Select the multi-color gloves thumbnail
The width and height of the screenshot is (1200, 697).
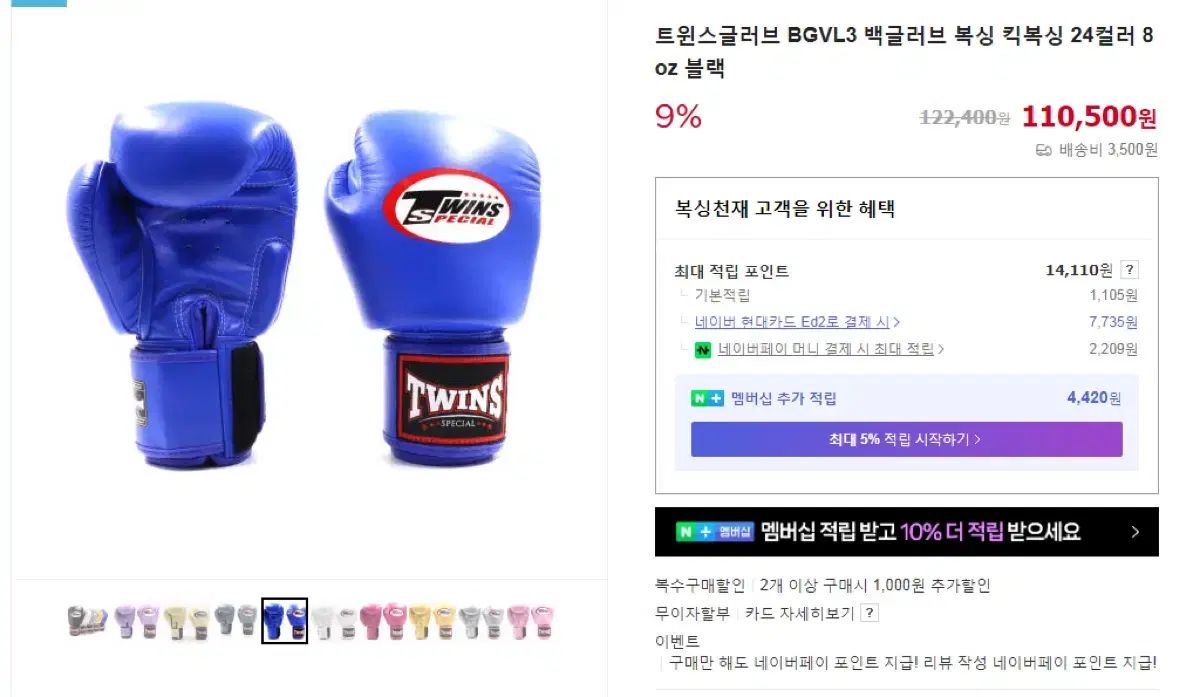88,621
